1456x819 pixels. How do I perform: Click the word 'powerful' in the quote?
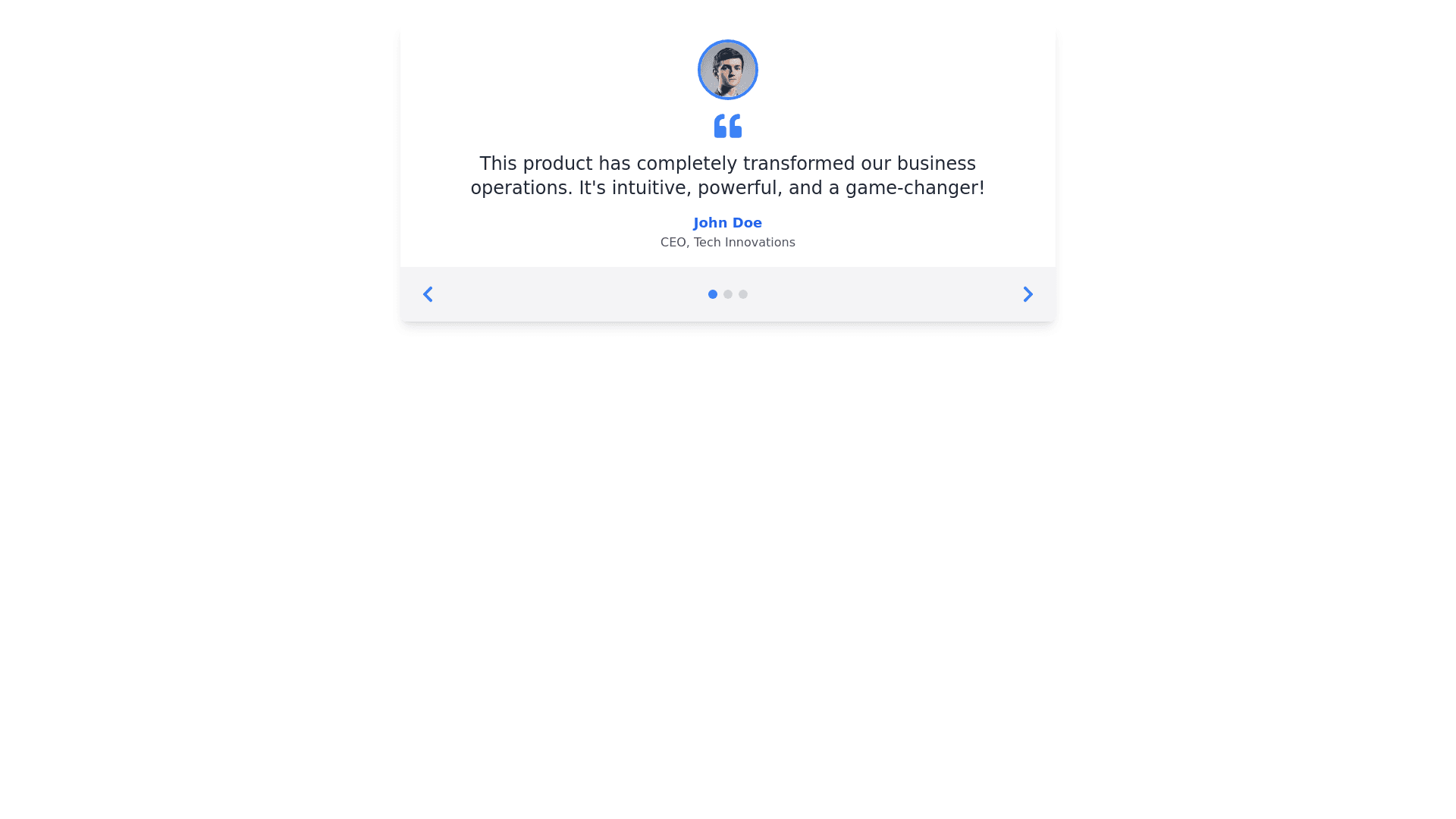click(x=739, y=188)
